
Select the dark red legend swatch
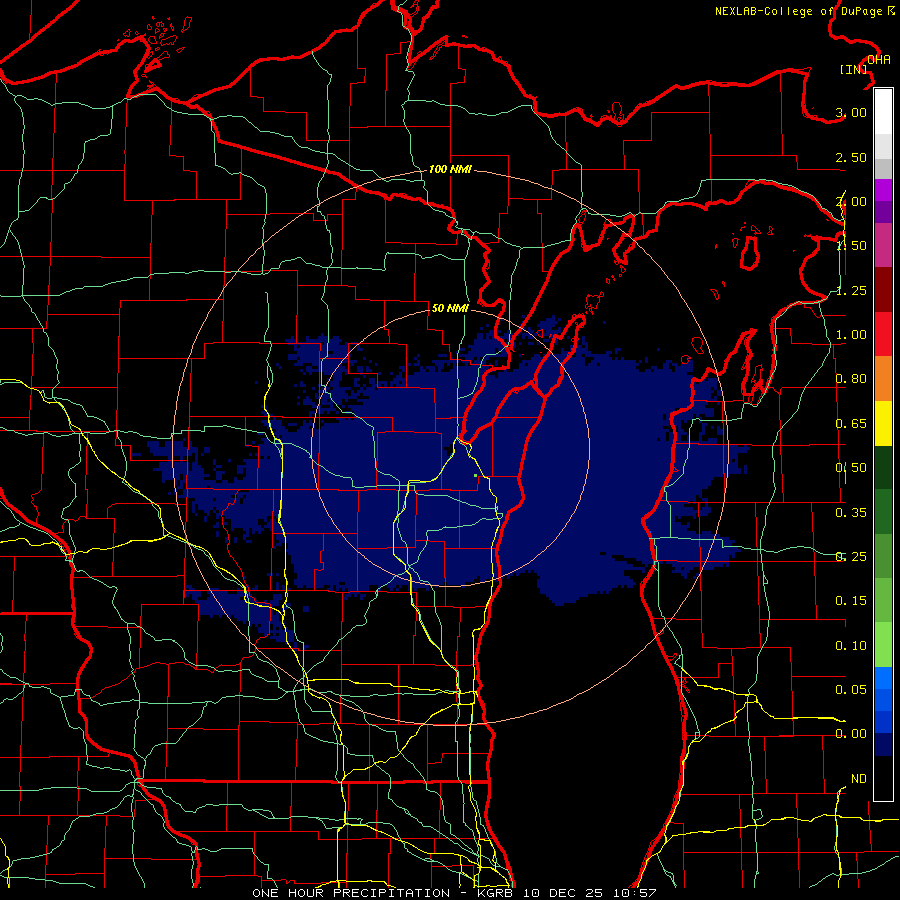(883, 290)
